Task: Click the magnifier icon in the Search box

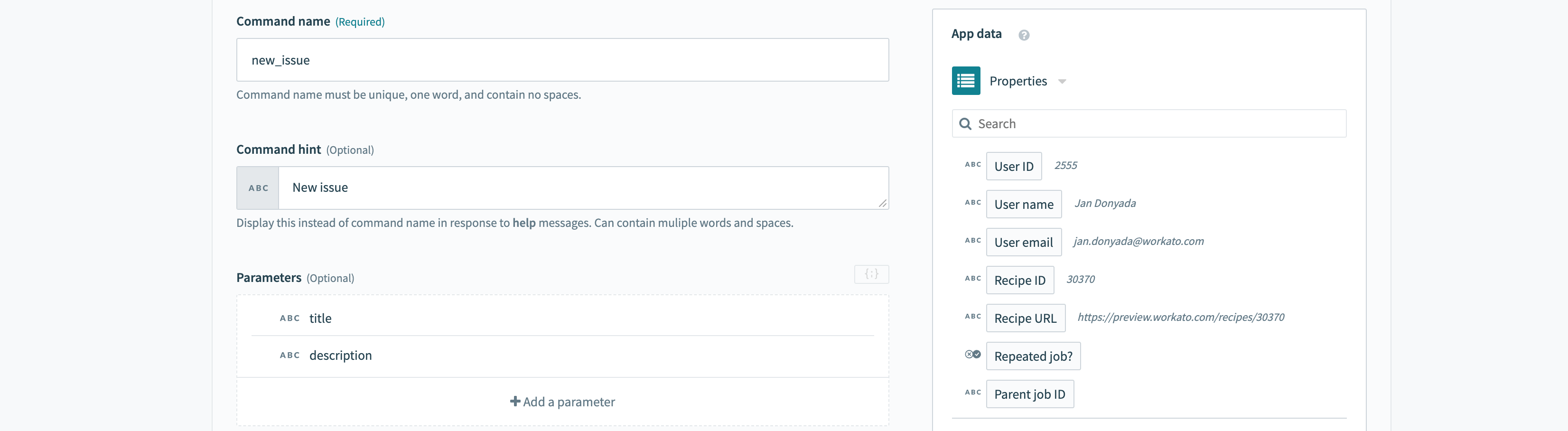Action: point(965,124)
